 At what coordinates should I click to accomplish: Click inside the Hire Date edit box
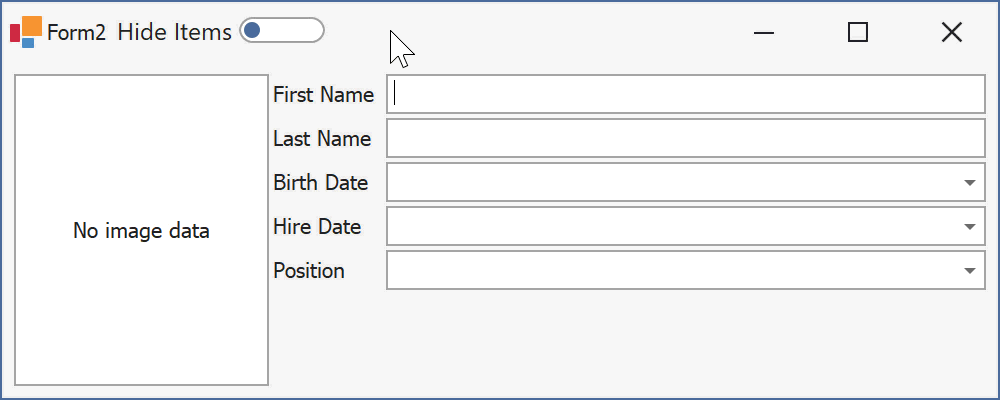point(673,226)
